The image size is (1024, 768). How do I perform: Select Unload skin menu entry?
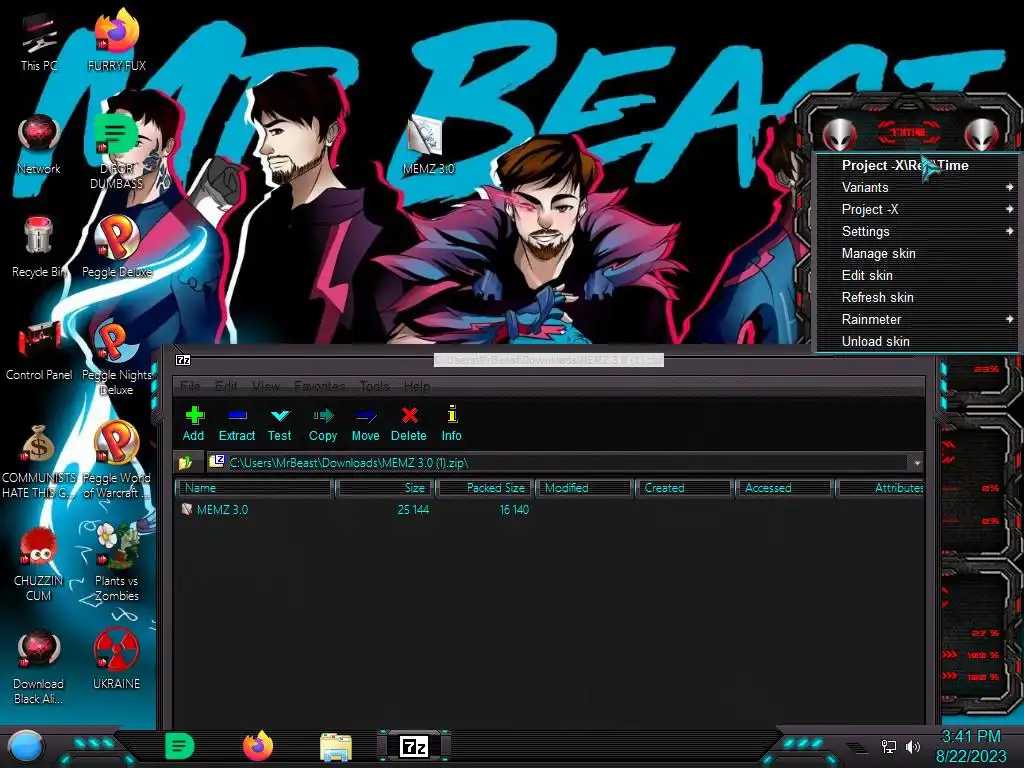click(x=918, y=342)
